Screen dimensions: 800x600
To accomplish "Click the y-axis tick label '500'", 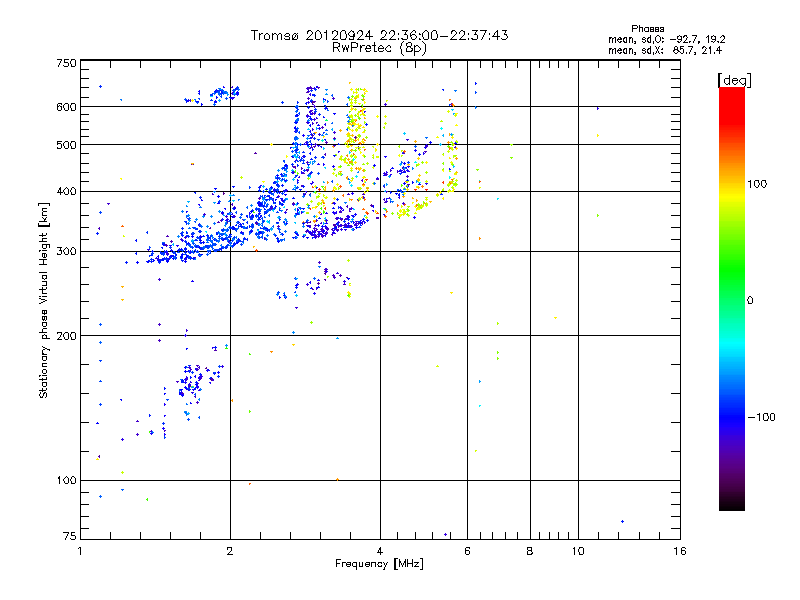I will coord(66,145).
